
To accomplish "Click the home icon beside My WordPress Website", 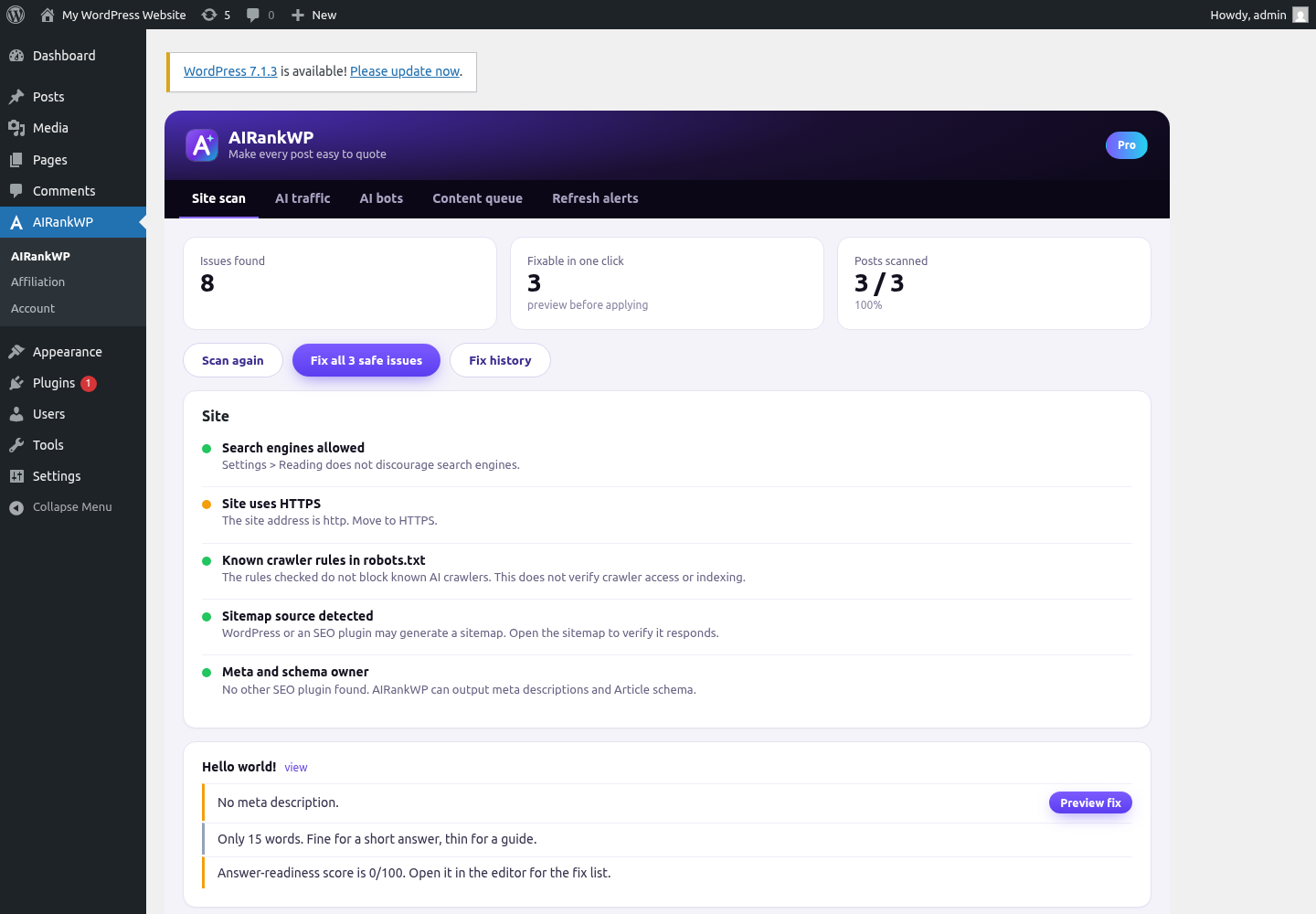I will [x=48, y=15].
